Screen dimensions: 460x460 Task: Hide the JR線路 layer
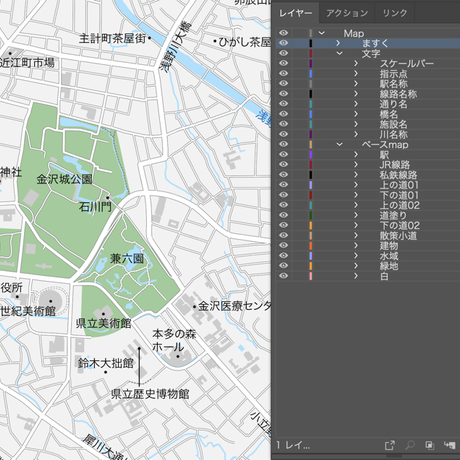click(283, 164)
